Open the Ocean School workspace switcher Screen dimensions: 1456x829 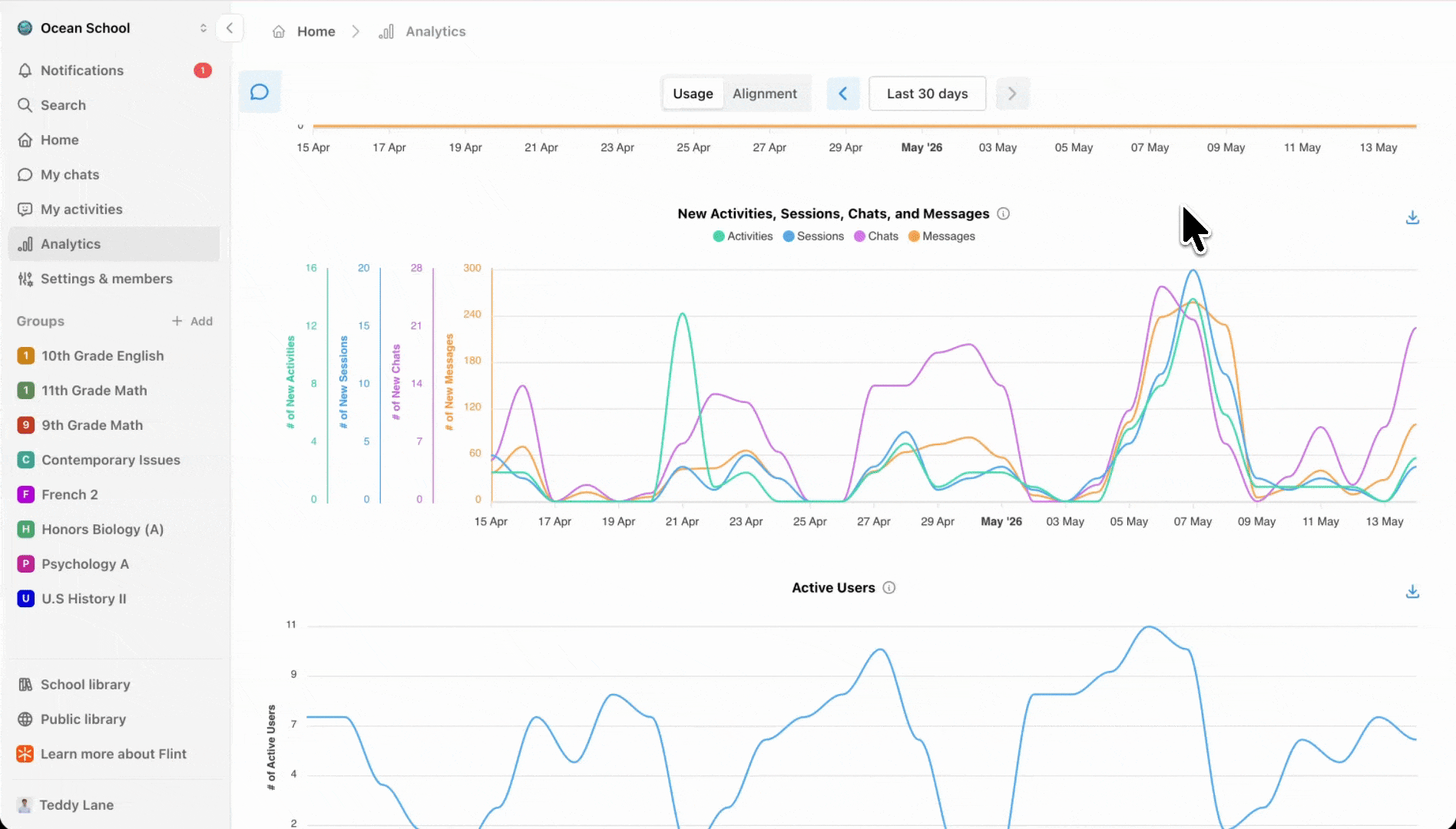point(112,28)
